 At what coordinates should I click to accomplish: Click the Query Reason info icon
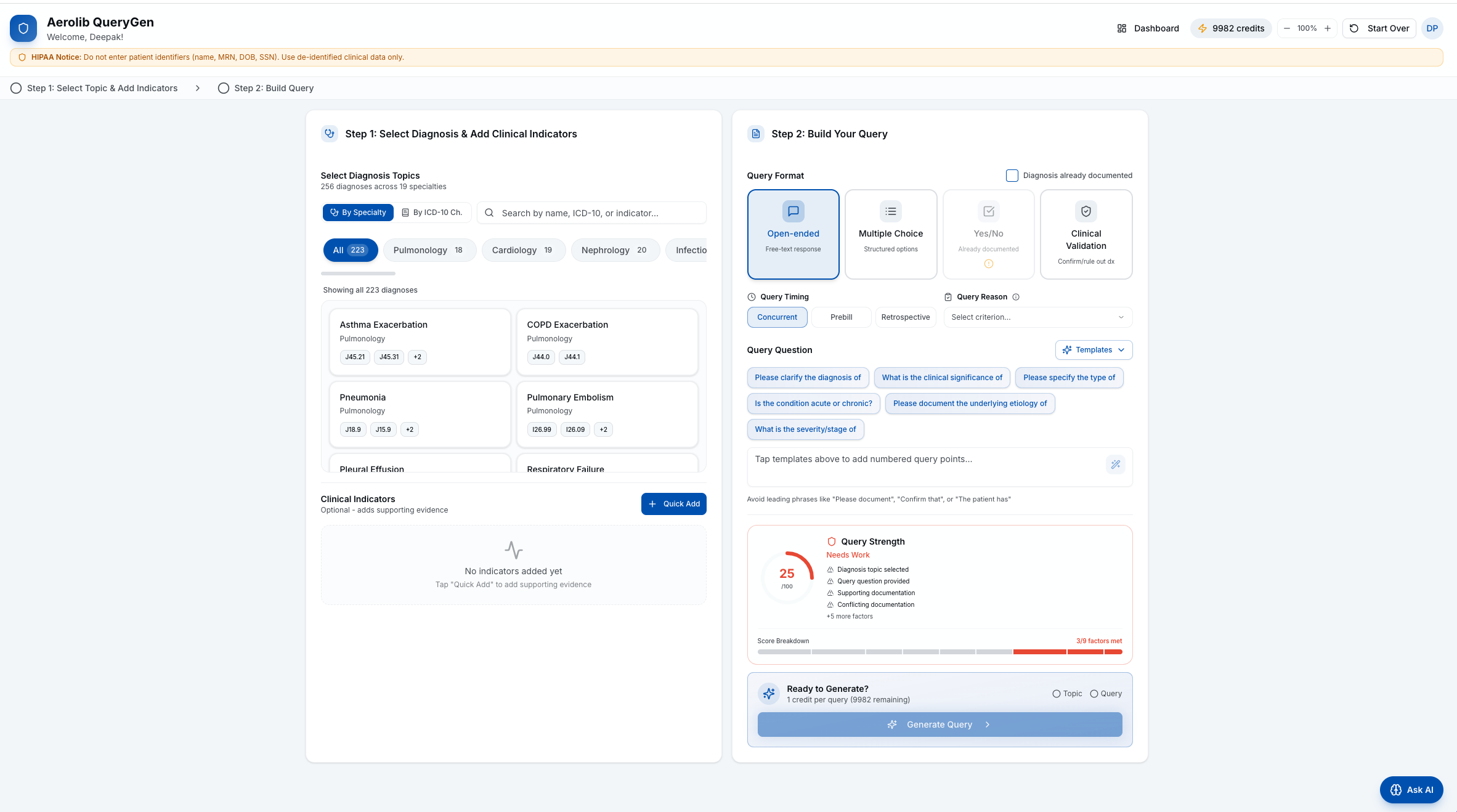[1016, 297]
